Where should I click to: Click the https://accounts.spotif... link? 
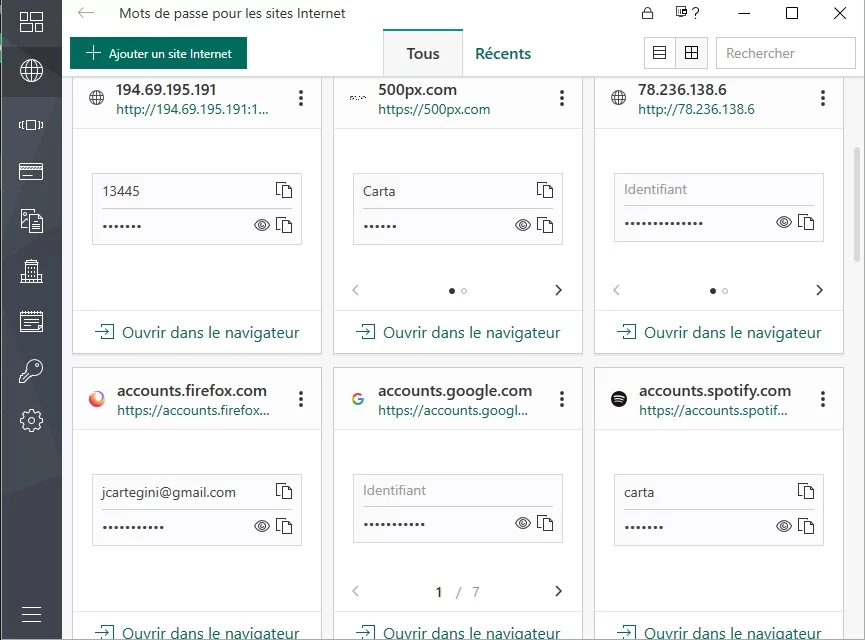(713, 410)
